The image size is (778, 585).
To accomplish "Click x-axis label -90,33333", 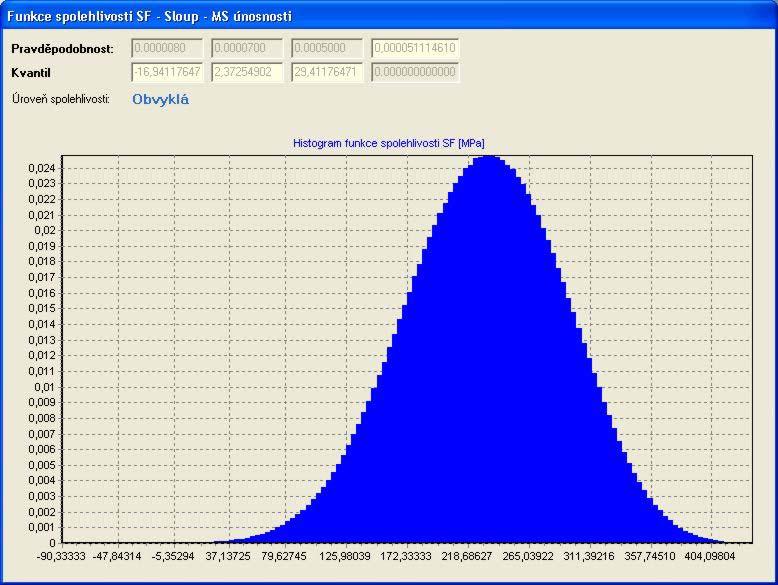I will 61,556.
